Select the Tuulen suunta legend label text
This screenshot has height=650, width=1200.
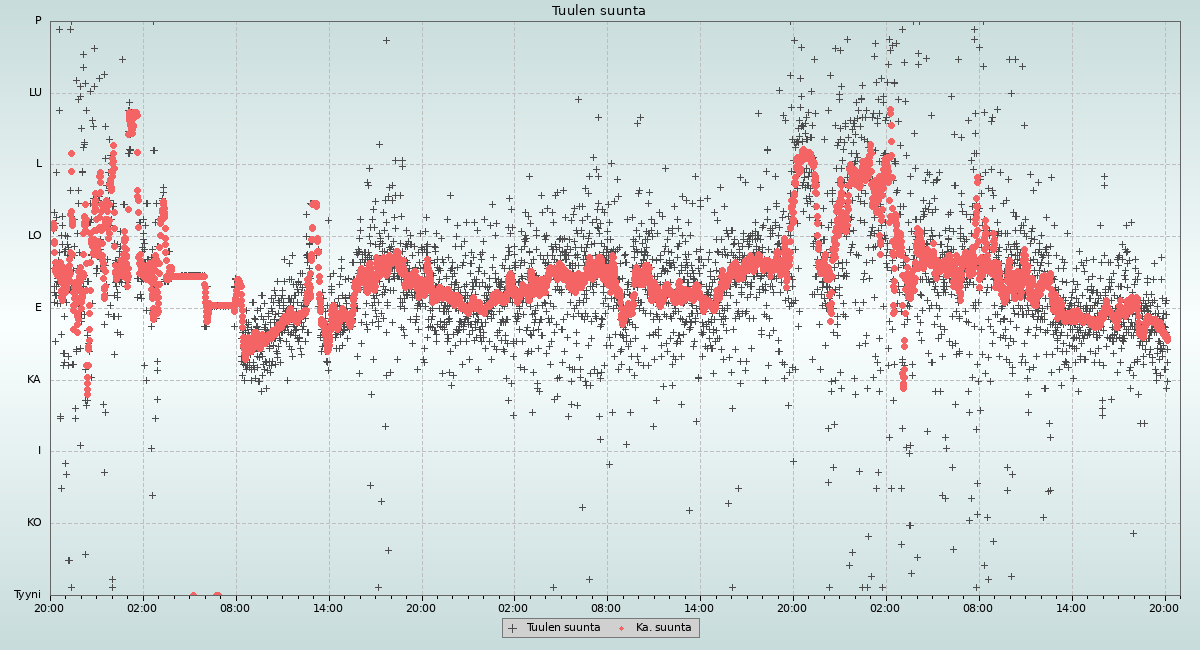[563, 628]
